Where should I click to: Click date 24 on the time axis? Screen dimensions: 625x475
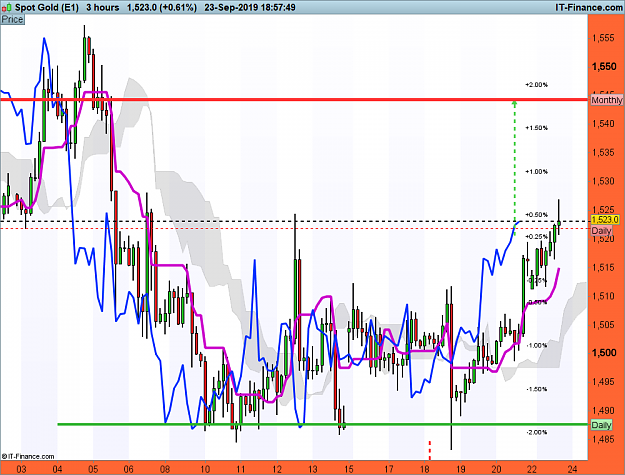click(x=572, y=469)
